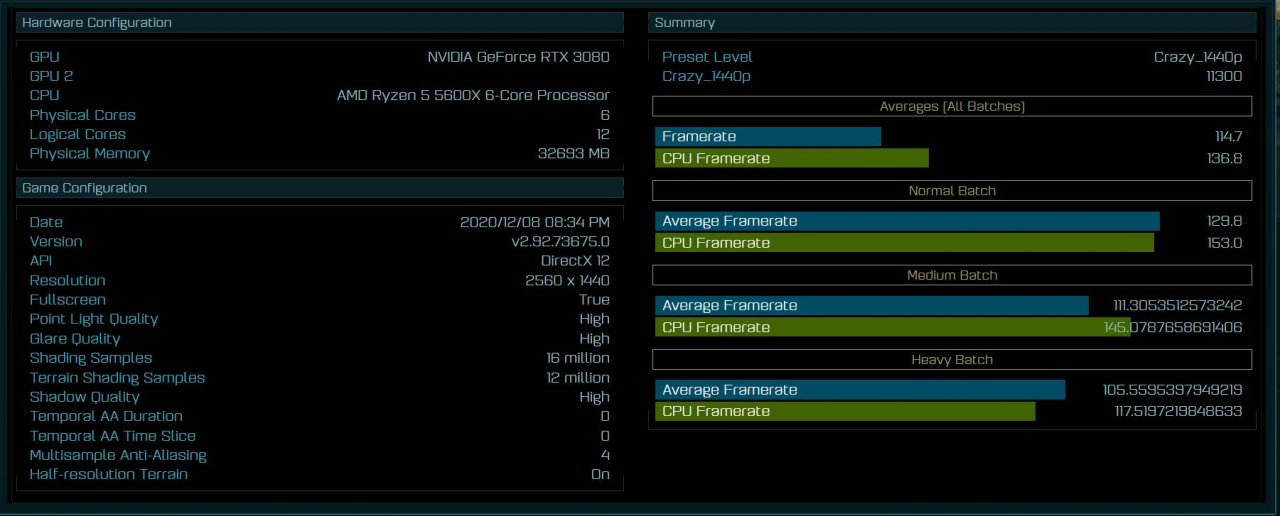Viewport: 1280px width, 516px height.
Task: Click the Multisample Anti-Aliasing label
Action: coord(118,455)
